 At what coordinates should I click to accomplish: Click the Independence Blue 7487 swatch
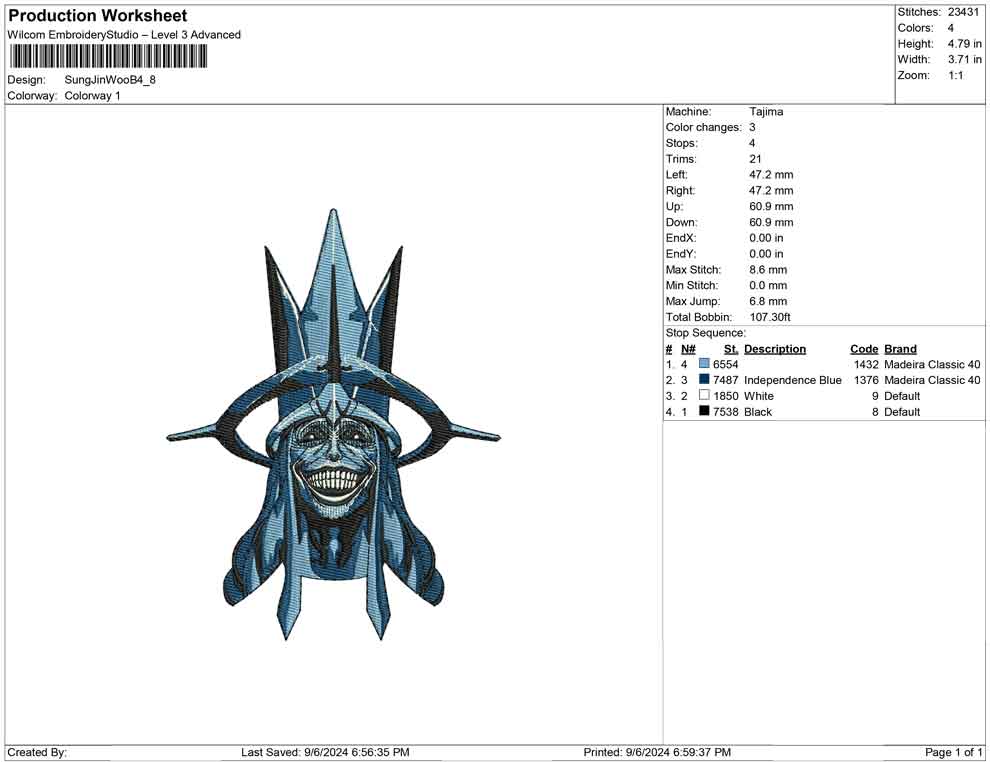[704, 379]
